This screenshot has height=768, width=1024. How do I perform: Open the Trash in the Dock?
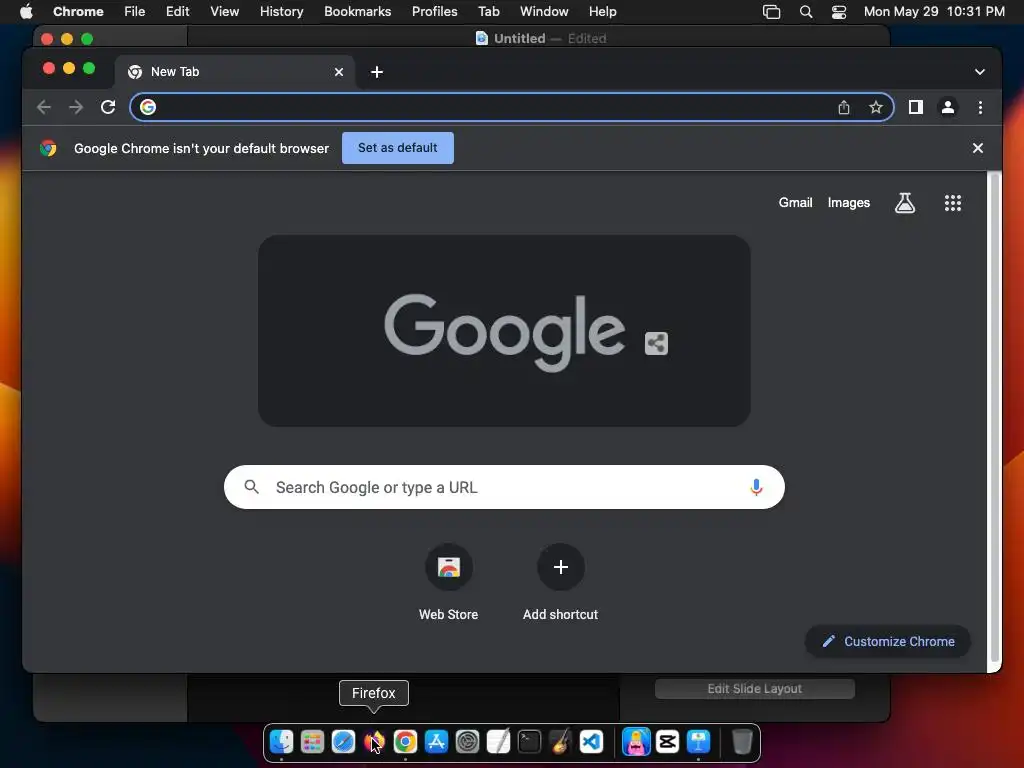point(742,742)
